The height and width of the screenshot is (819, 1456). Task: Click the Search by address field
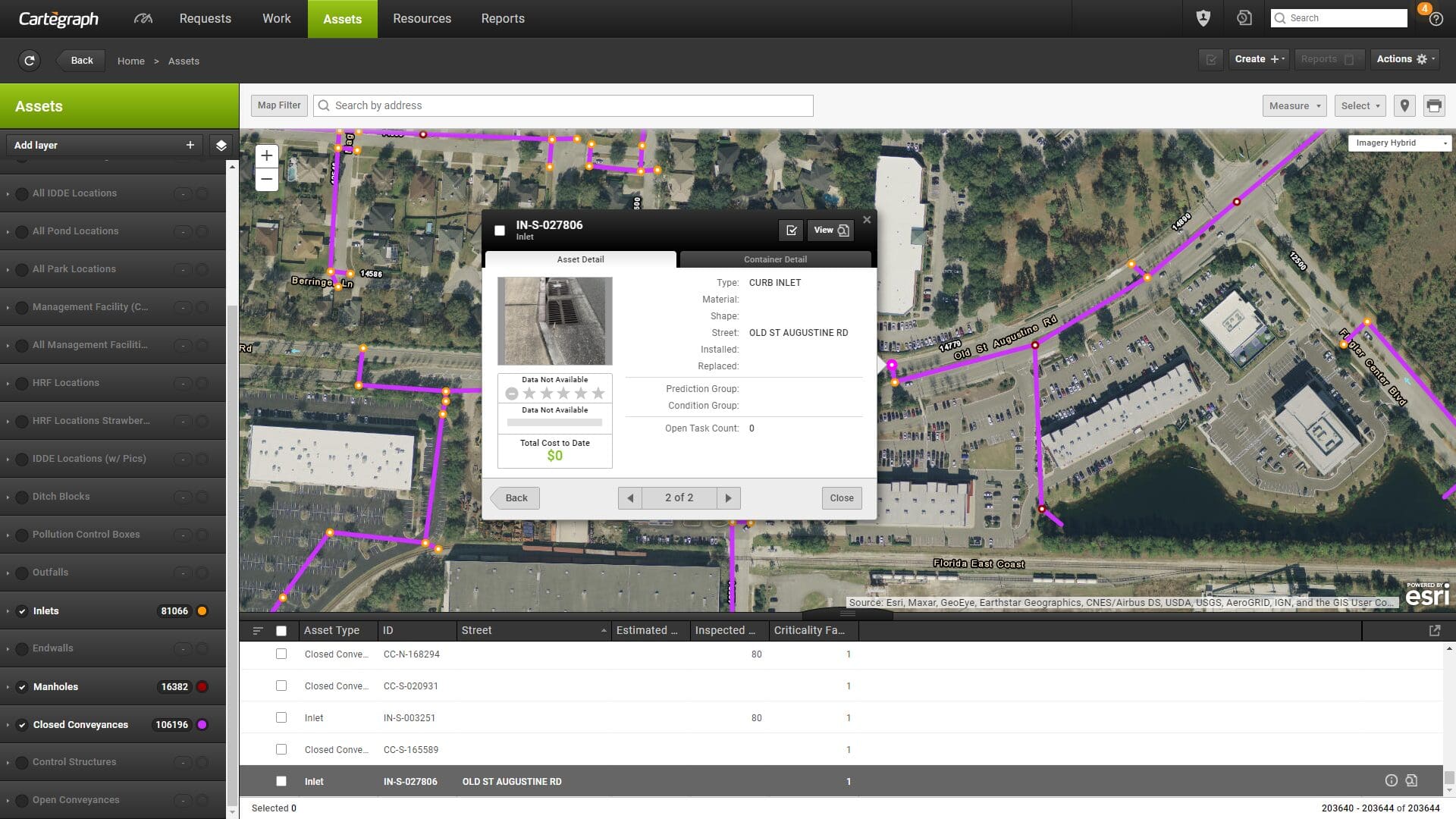tap(563, 105)
